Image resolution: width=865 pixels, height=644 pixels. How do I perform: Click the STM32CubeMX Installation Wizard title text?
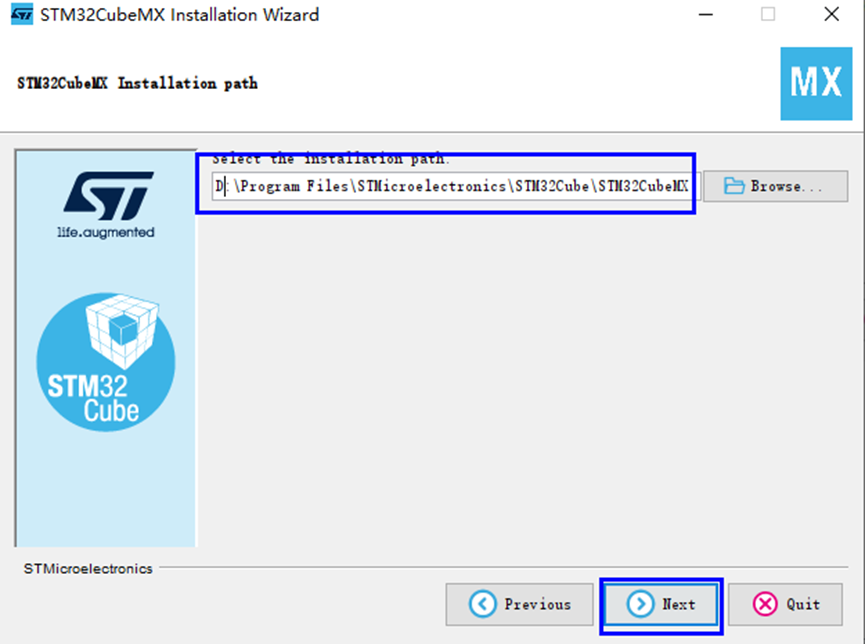click(x=180, y=14)
